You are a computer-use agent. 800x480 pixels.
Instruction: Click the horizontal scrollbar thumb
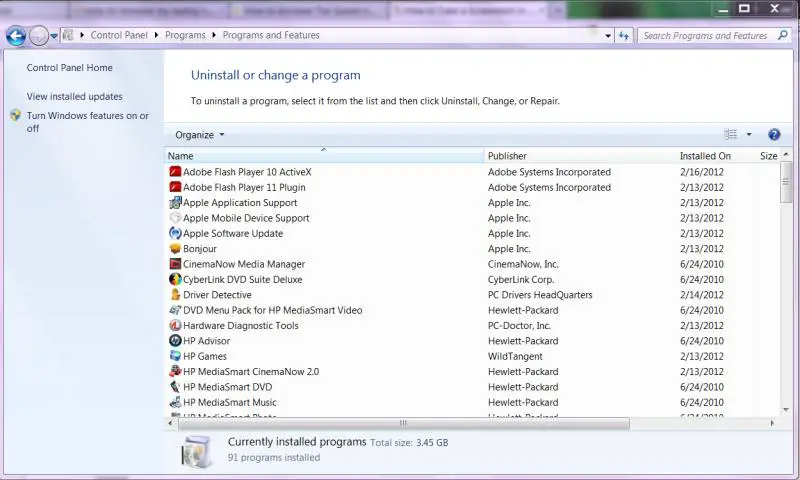[403, 423]
